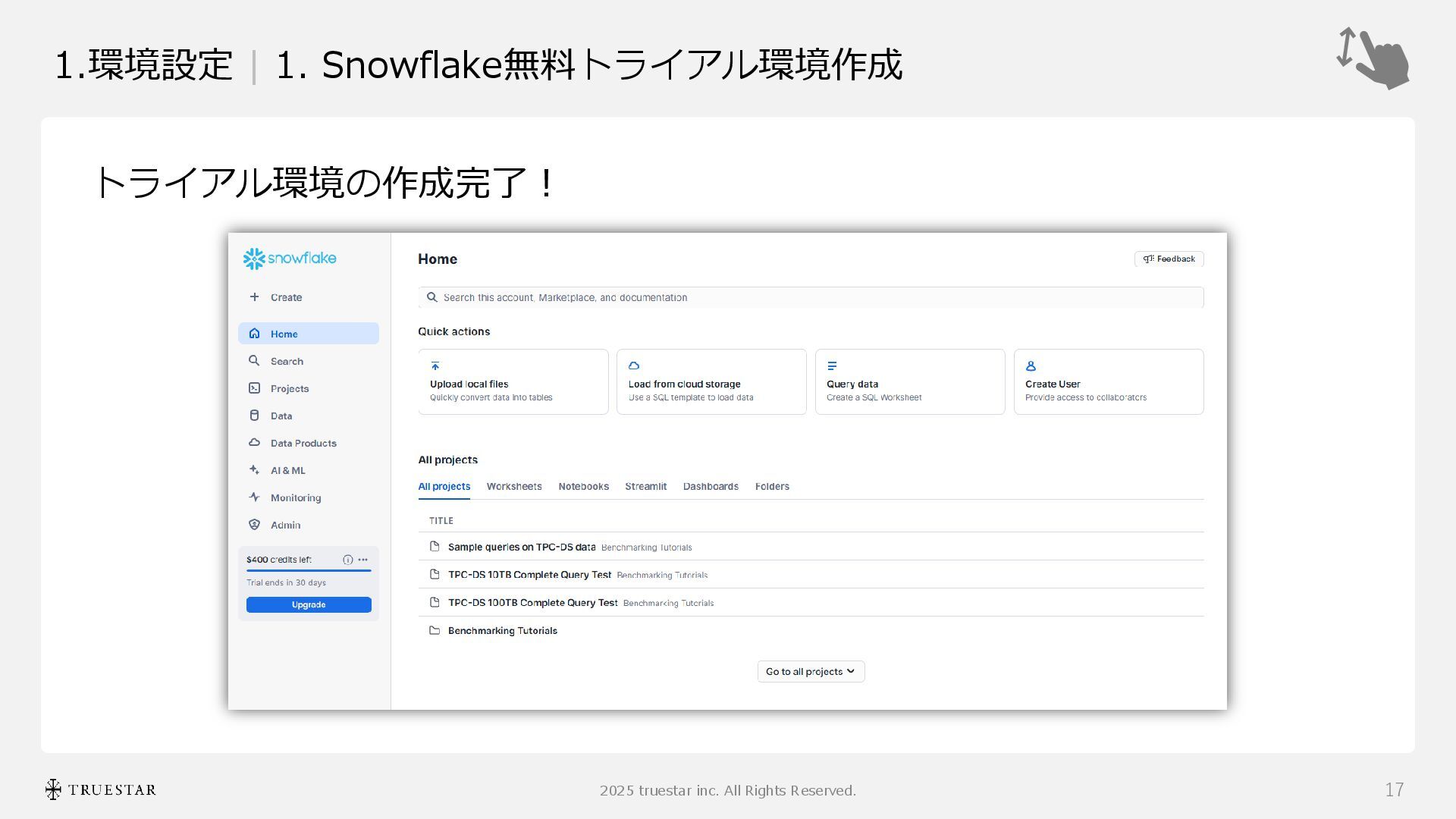The image size is (1456, 819).
Task: Click the credits remaining progress bar
Action: [309, 570]
